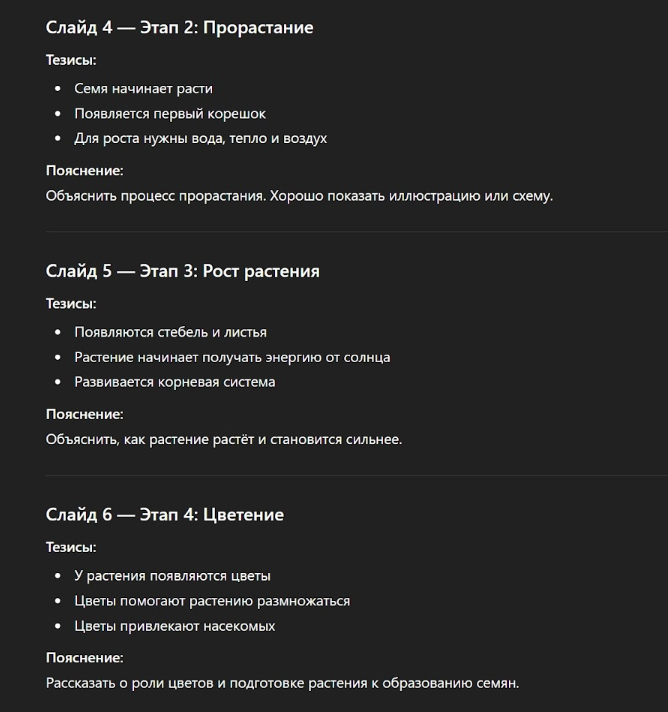Click the 'Слайд 6 — Этап 4: Цветение' heading

click(x=165, y=515)
